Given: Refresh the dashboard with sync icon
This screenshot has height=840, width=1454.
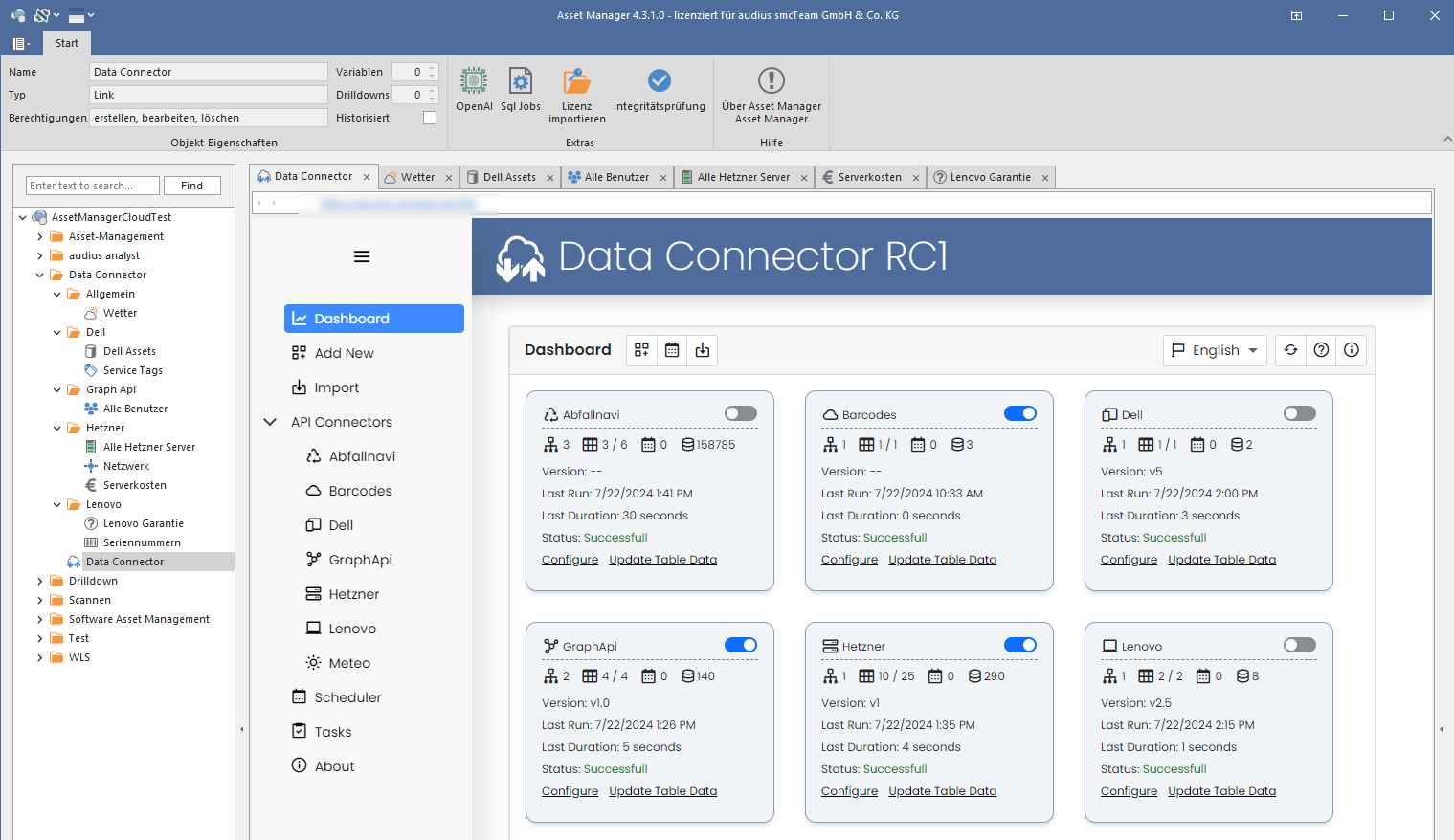Looking at the screenshot, I should 1290,350.
